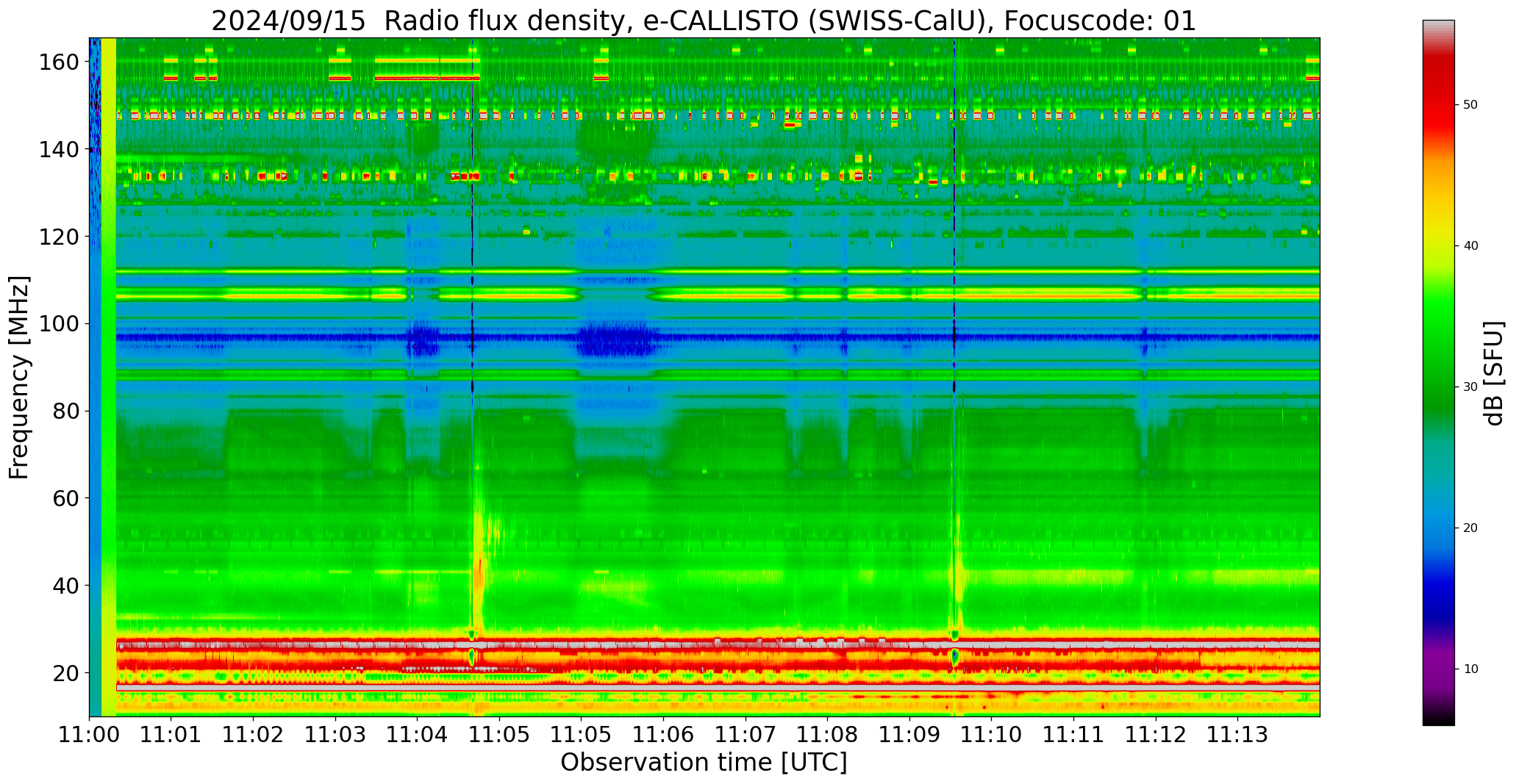1516x784 pixels.
Task: Click the 20 MHz y-axis tick label
Action: tap(66, 672)
